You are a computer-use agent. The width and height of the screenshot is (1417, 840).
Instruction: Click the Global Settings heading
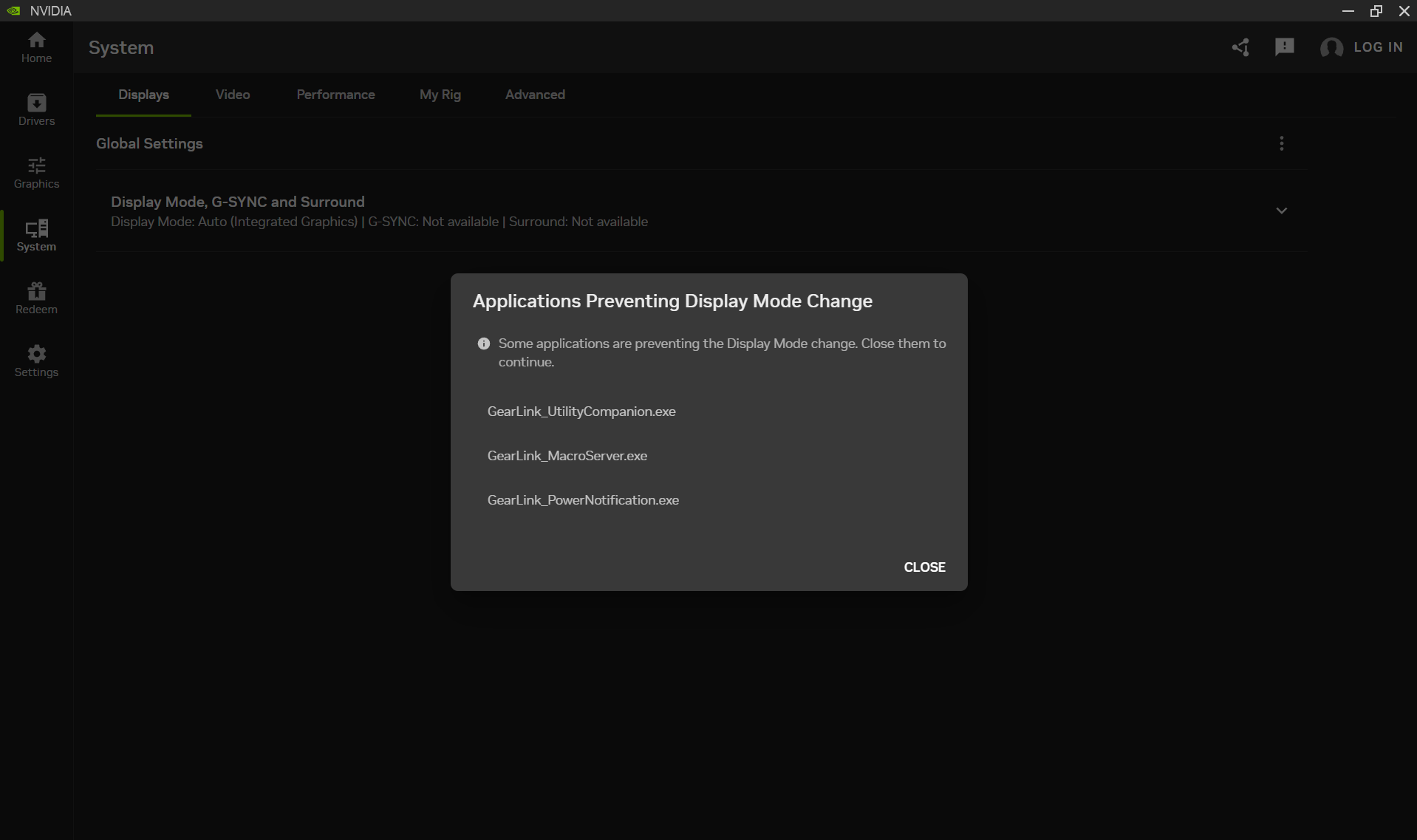tap(149, 143)
